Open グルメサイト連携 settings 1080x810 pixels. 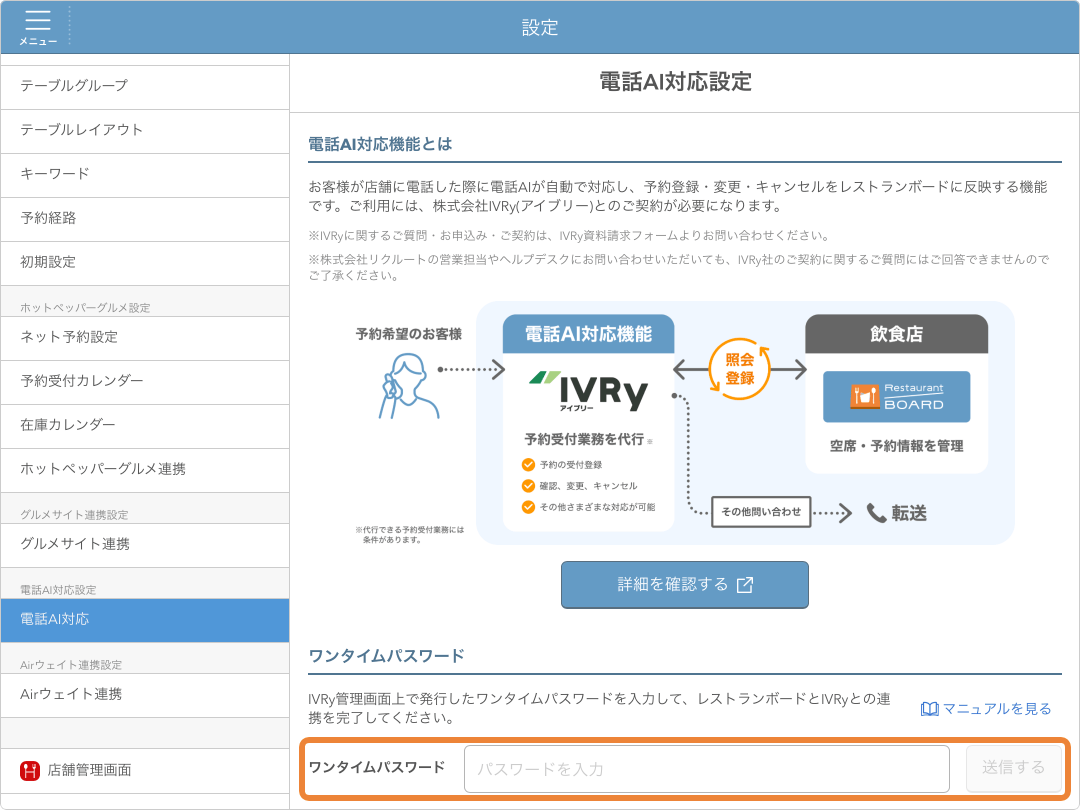pos(145,546)
